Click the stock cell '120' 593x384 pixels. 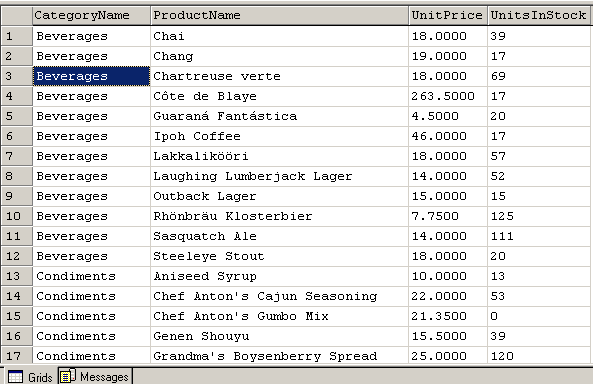[539, 356]
